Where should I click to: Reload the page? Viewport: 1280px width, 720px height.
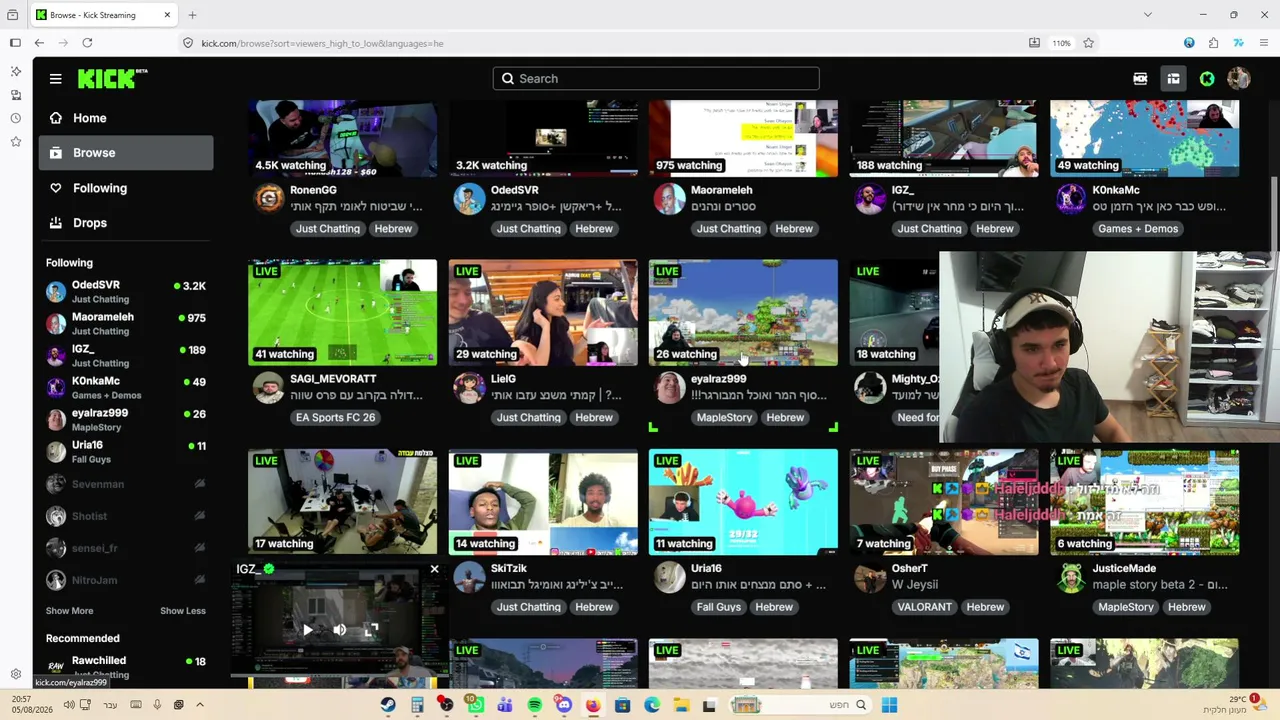coord(87,43)
